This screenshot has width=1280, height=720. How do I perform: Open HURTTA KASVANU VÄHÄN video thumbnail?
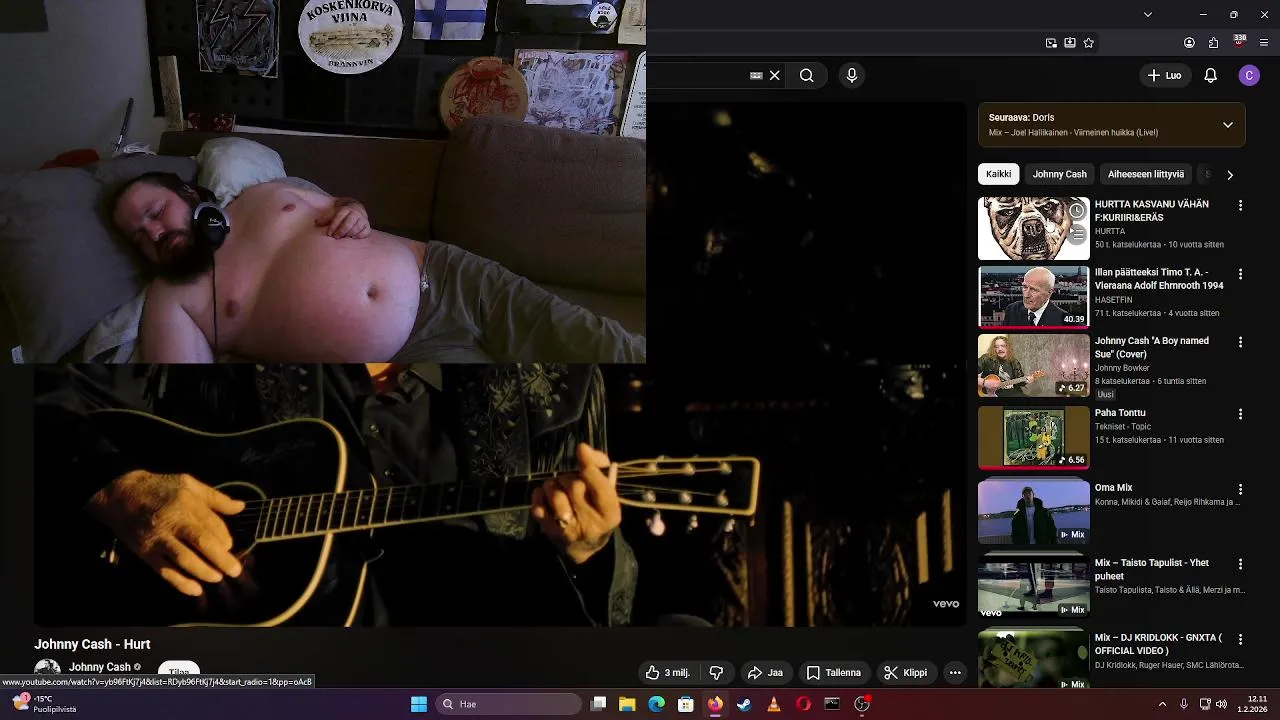1033,229
